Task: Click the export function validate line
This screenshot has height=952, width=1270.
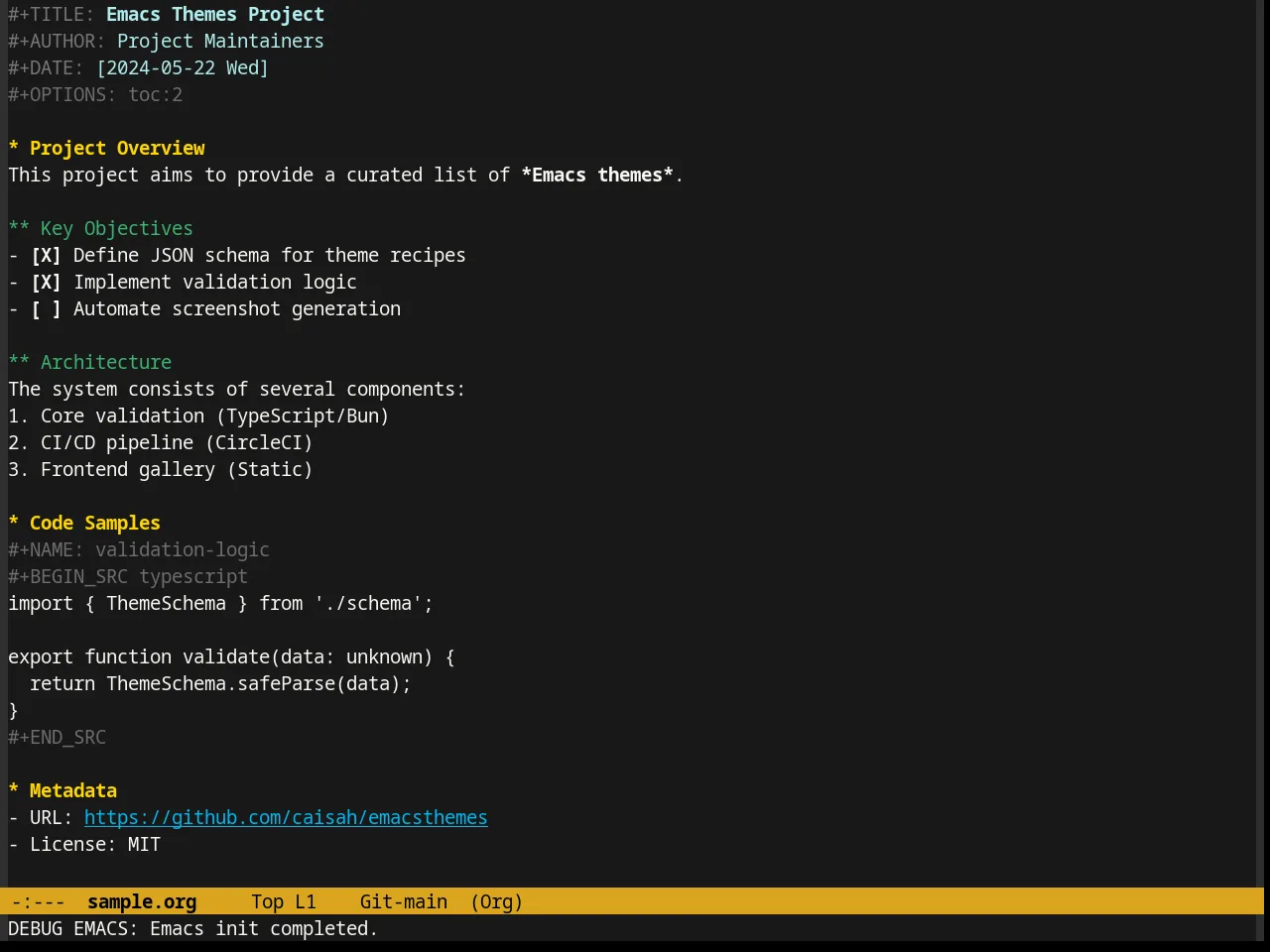Action: click(231, 657)
